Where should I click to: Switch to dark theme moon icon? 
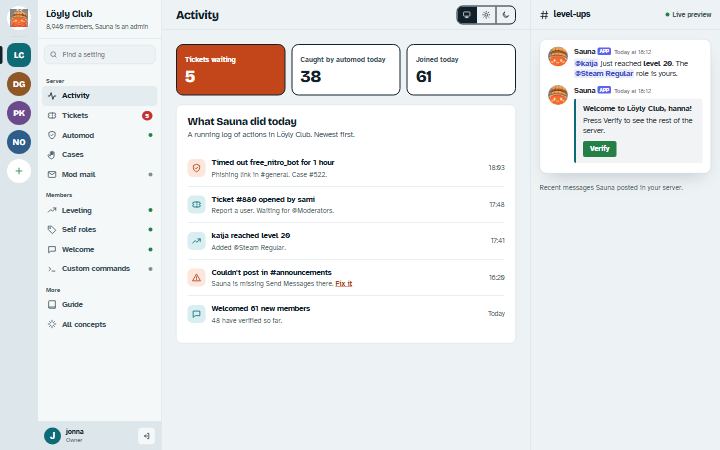[x=506, y=15]
